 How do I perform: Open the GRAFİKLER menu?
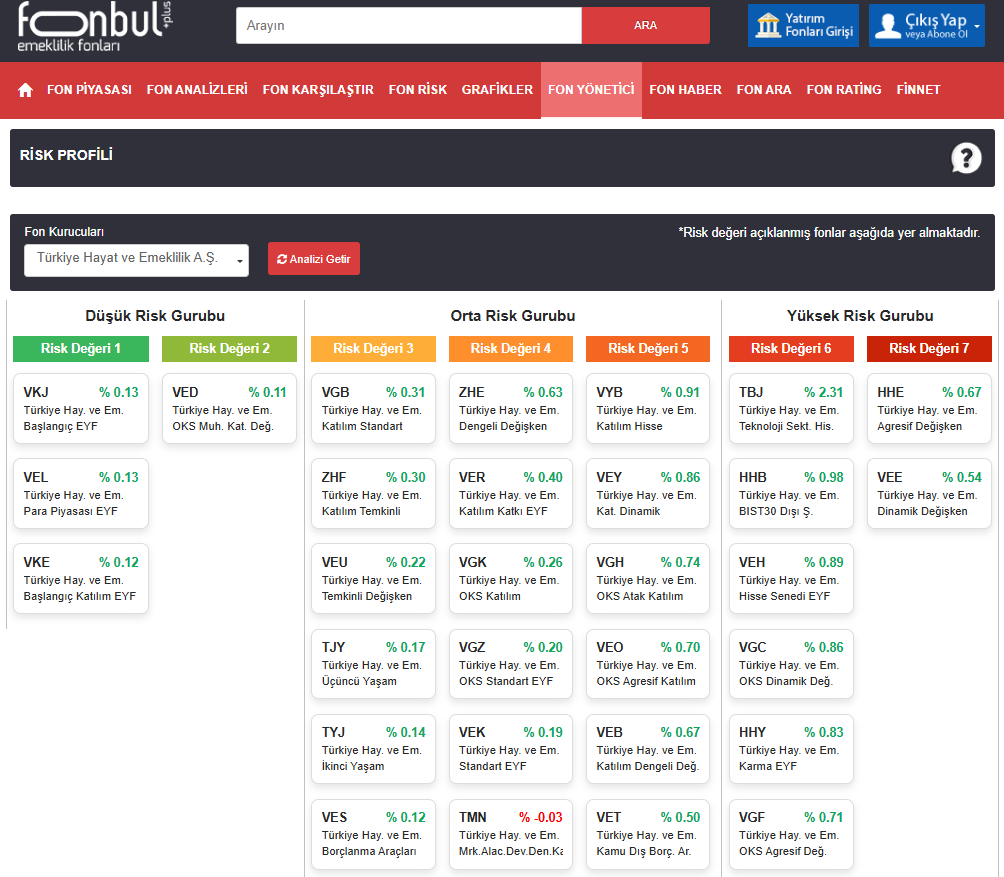pyautogui.click(x=497, y=90)
